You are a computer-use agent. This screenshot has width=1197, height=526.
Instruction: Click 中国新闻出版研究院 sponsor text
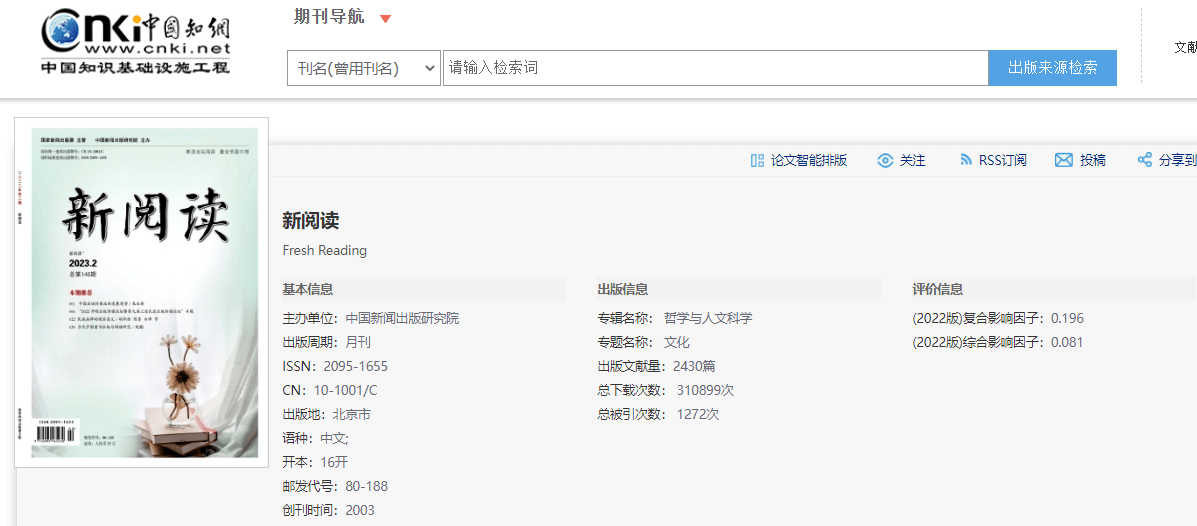[x=402, y=318]
